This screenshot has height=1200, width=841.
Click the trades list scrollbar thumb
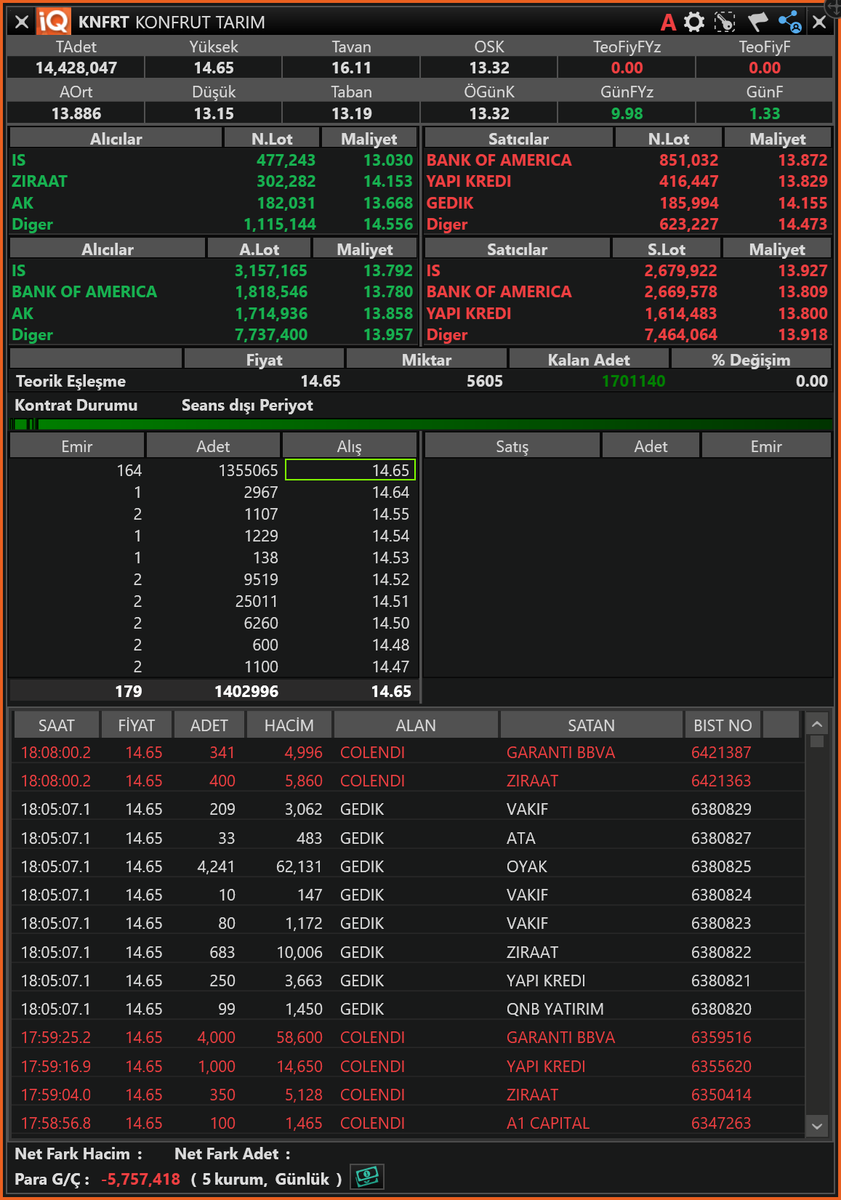817,742
